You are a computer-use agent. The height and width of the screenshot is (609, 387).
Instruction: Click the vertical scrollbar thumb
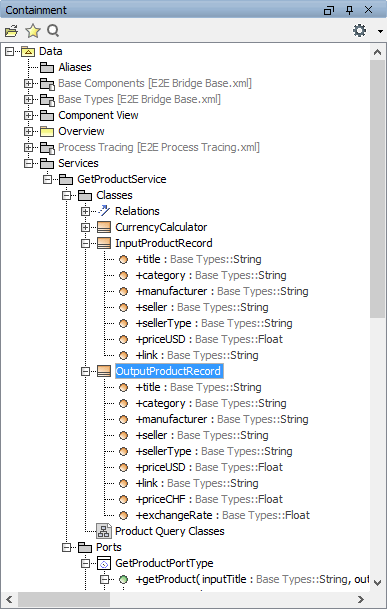point(377,189)
